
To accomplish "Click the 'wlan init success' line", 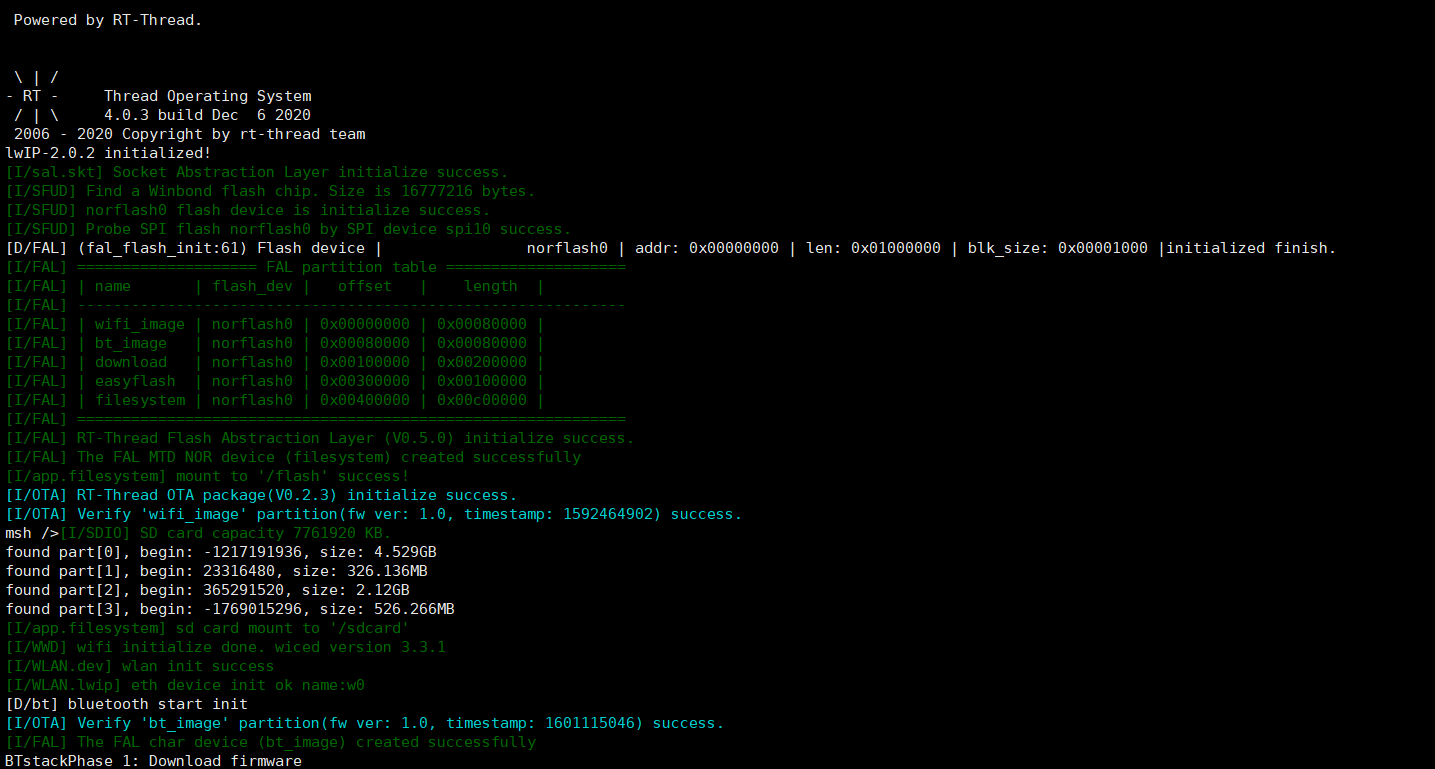I will pos(140,666).
